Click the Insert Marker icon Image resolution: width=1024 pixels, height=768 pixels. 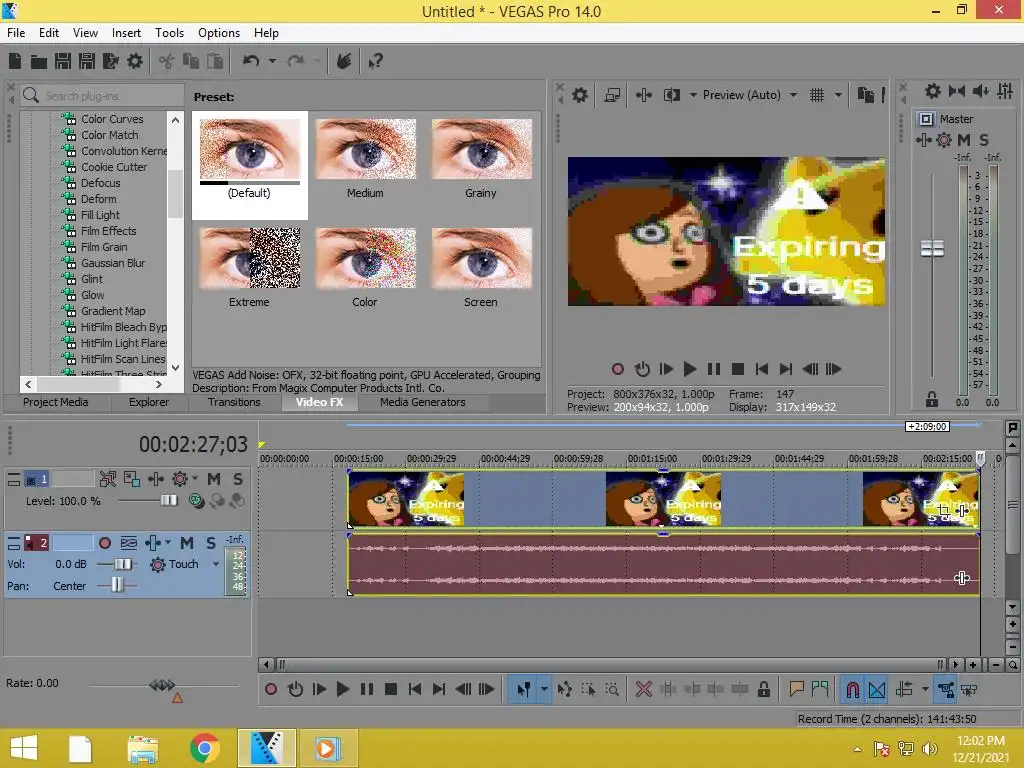point(795,689)
